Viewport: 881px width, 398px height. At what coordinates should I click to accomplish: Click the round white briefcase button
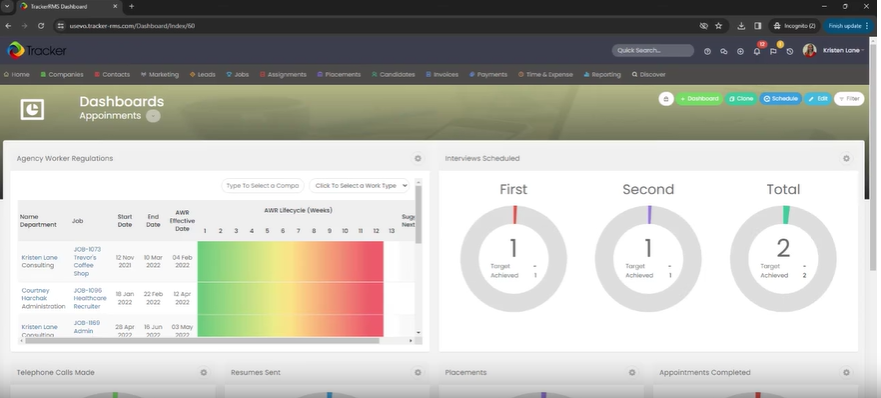pyautogui.click(x=666, y=99)
